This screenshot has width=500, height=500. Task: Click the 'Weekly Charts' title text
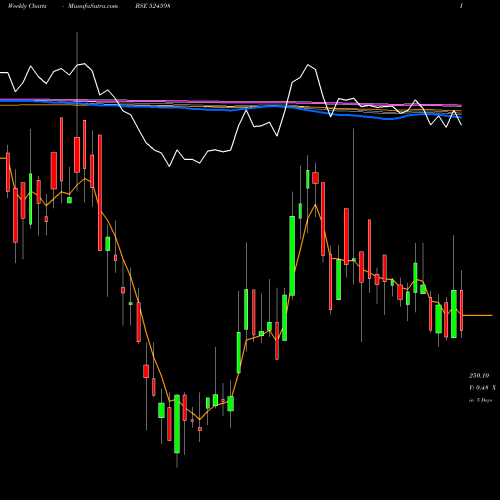[27, 6]
